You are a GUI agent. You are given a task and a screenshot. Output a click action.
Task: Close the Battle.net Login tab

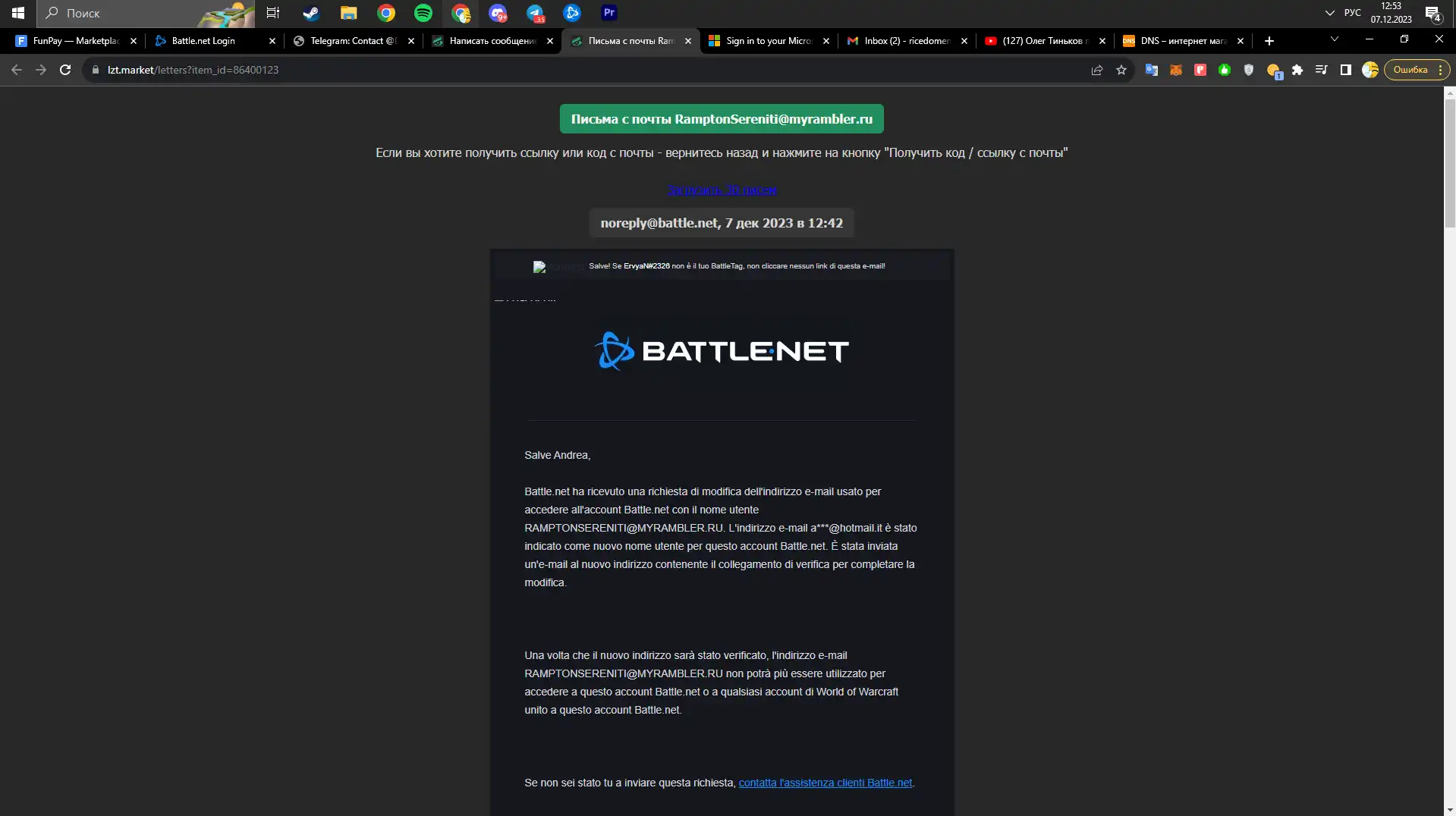coord(272,41)
